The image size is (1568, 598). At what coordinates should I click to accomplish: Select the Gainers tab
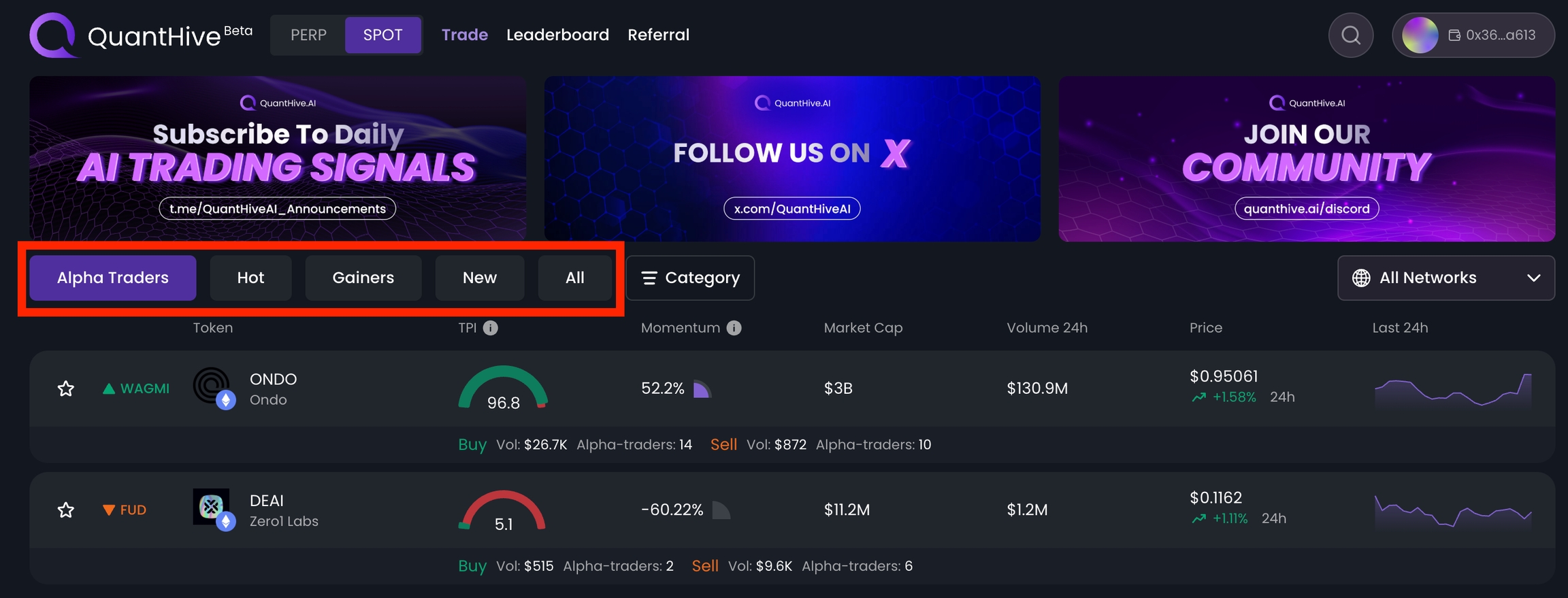click(363, 278)
